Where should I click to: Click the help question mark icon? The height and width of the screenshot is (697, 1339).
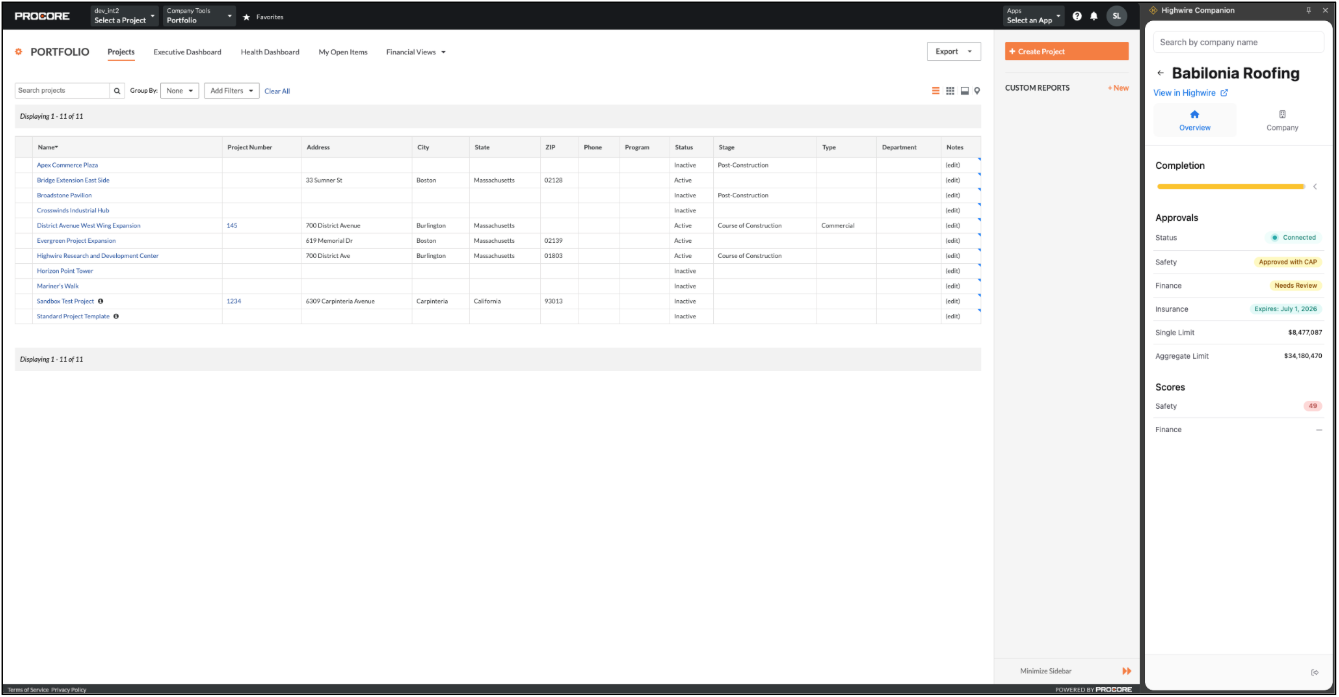1077,16
